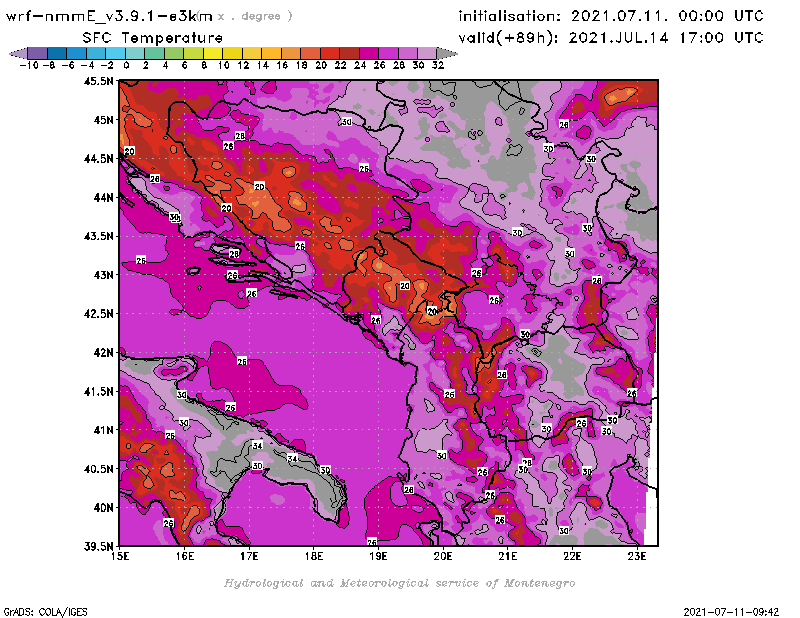Click the 23E longitude axis label
This screenshot has width=800, height=618.
coord(637,556)
